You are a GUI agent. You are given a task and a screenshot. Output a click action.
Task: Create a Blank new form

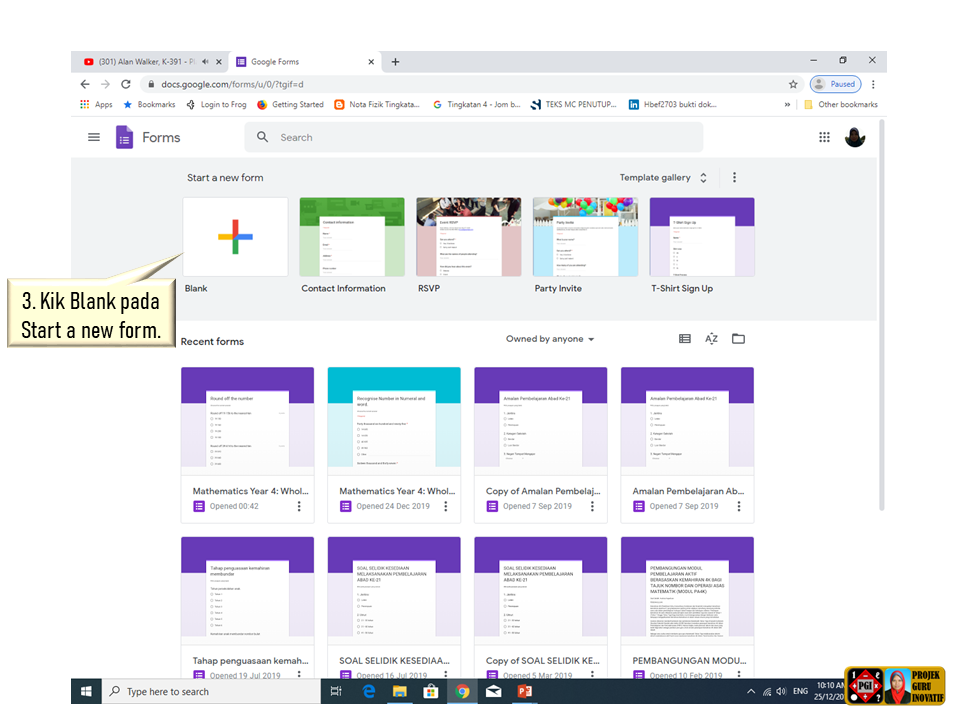235,237
